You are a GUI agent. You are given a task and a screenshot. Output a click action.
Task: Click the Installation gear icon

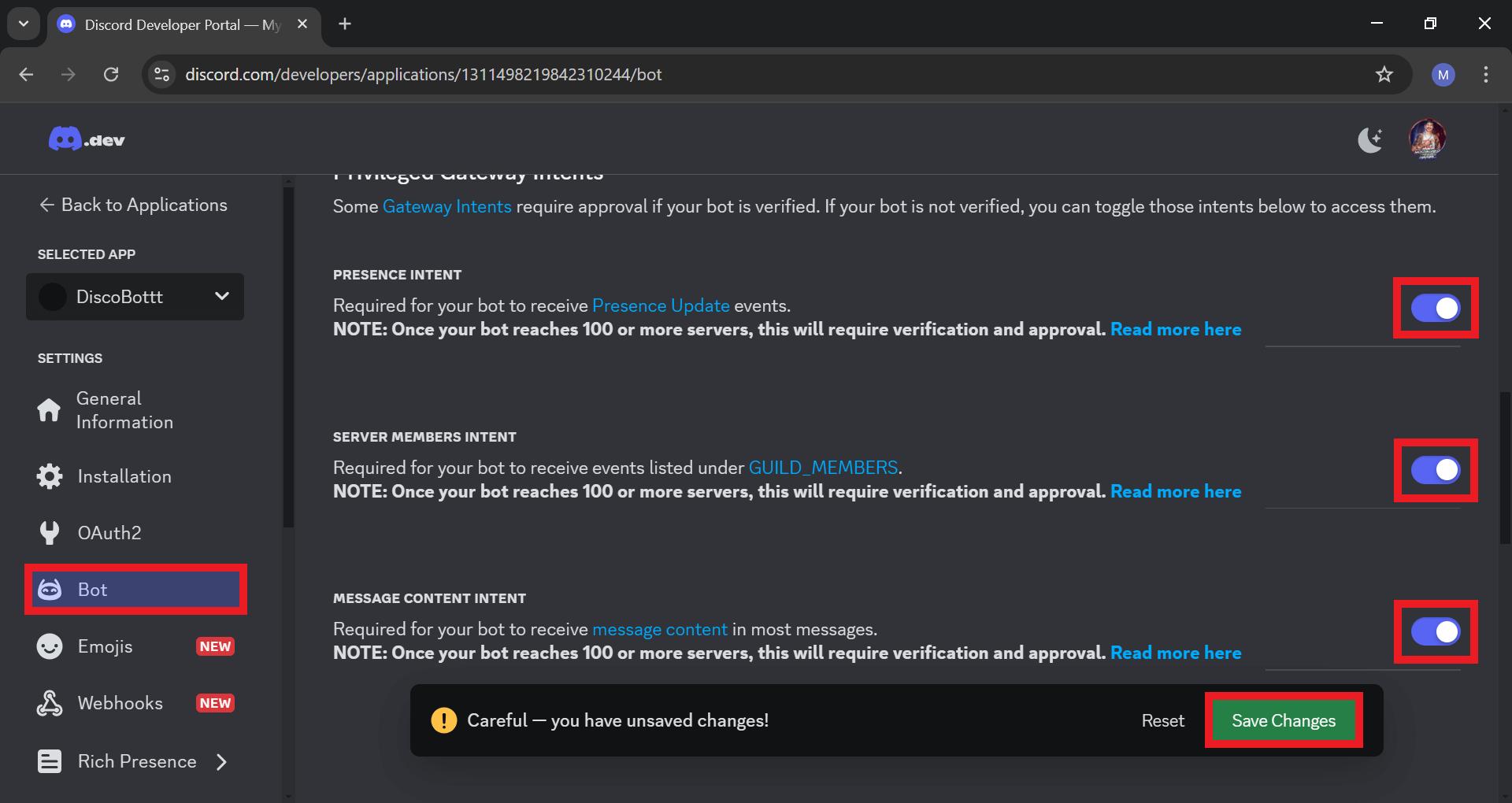(48, 476)
